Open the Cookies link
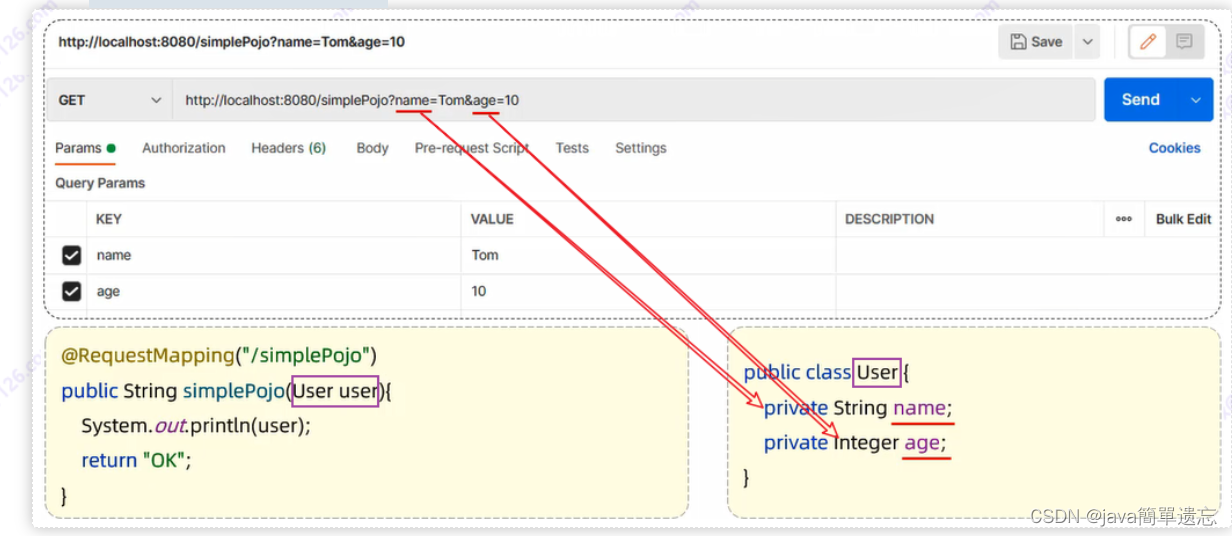This screenshot has height=536, width=1232. tap(1174, 148)
